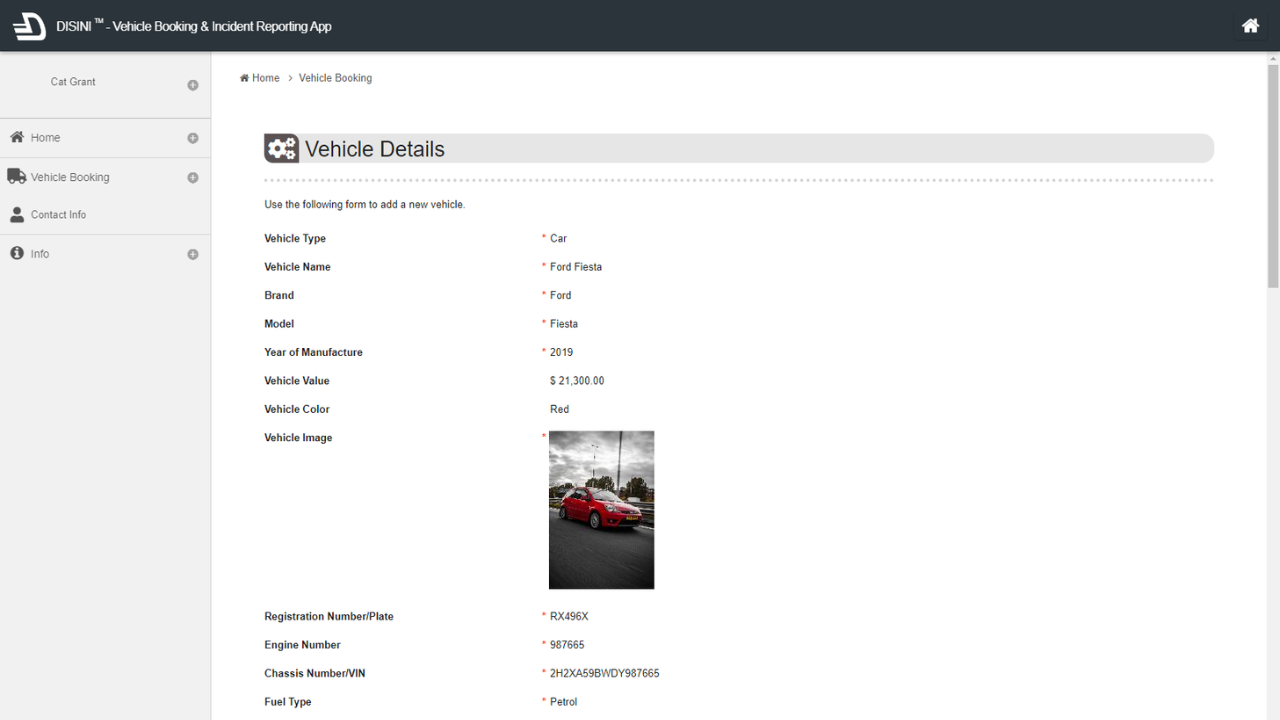Viewport: 1280px width, 720px height.
Task: Follow the Vehicle Booking breadcrumb link
Action: (x=335, y=78)
